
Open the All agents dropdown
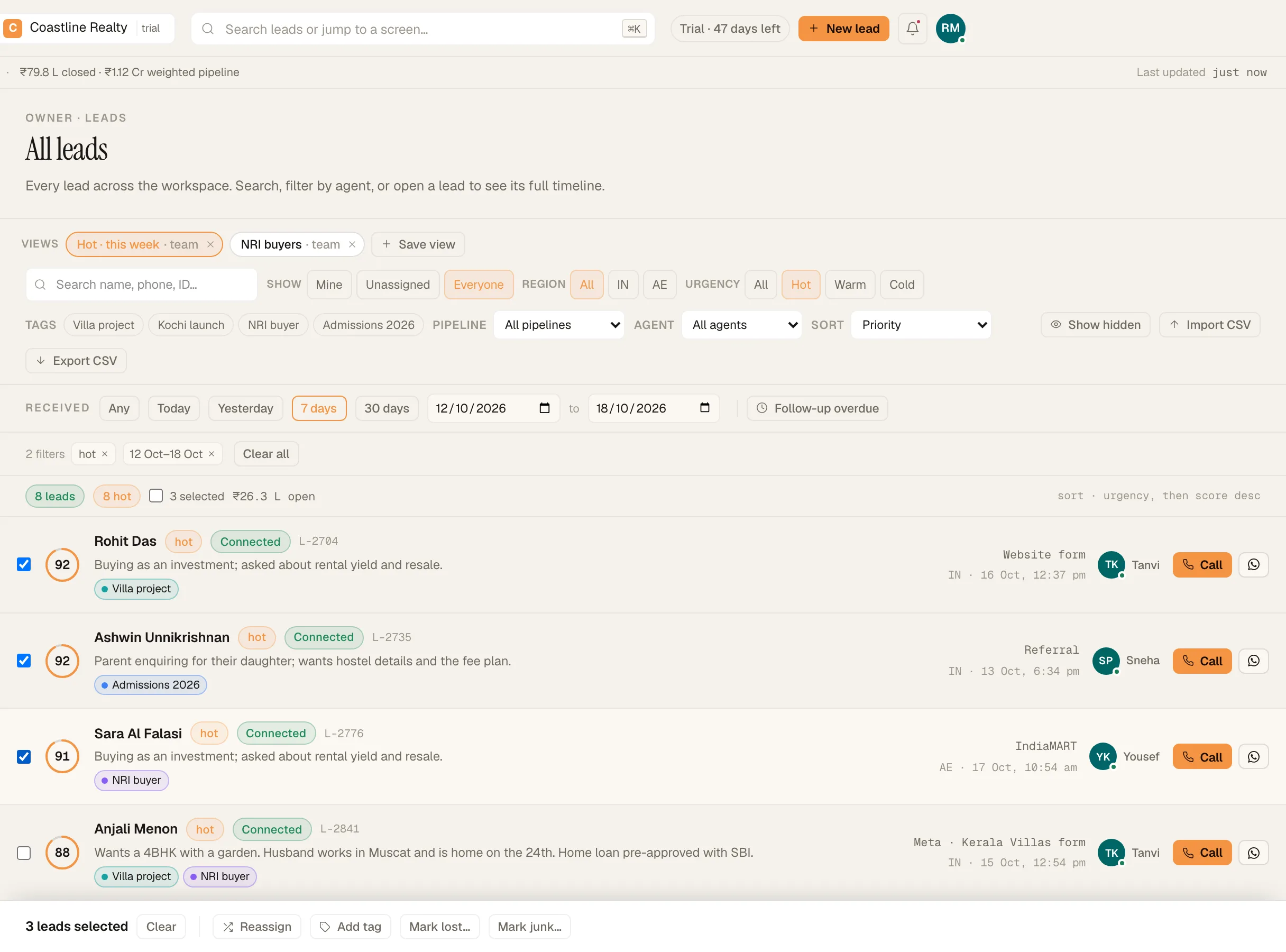(741, 325)
